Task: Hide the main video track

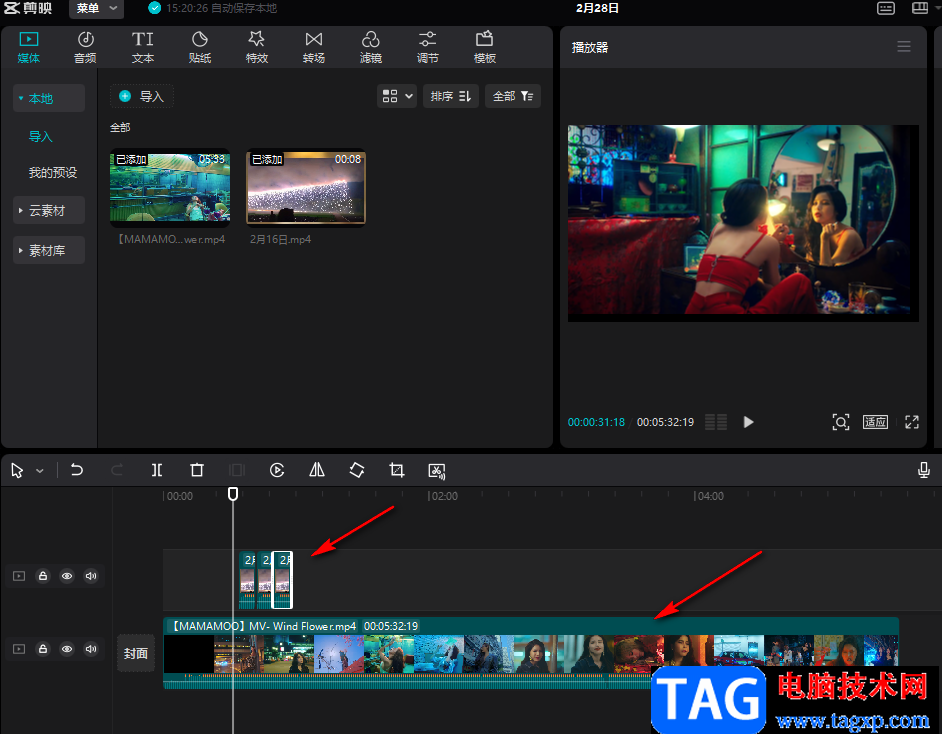Action: click(x=67, y=649)
